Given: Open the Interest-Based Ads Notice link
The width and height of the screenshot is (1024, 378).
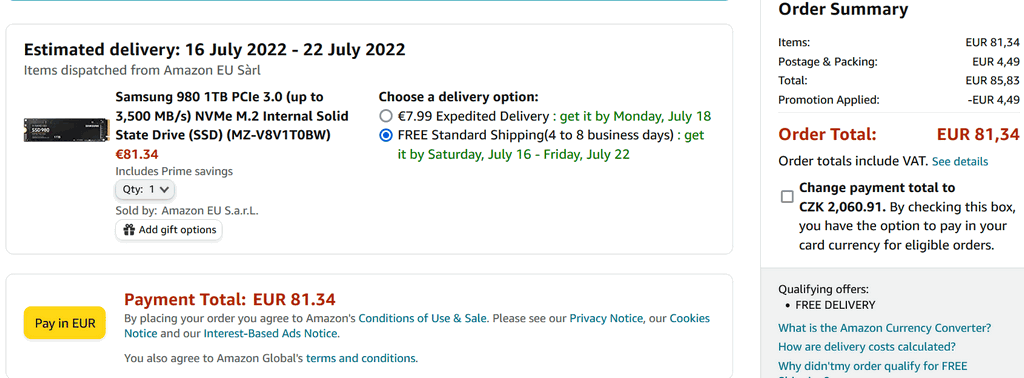Looking at the screenshot, I should pyautogui.click(x=270, y=334).
